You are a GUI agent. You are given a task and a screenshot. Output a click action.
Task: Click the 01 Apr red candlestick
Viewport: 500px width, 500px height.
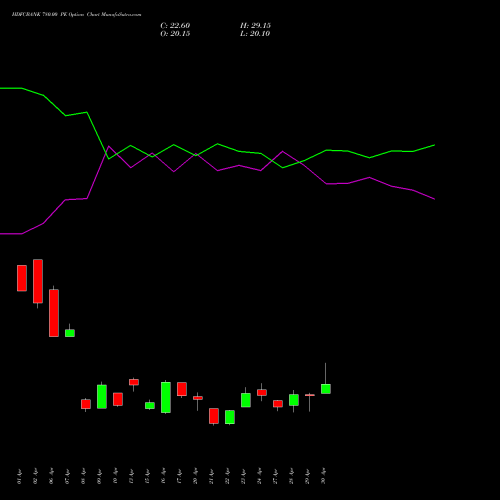click(22, 278)
